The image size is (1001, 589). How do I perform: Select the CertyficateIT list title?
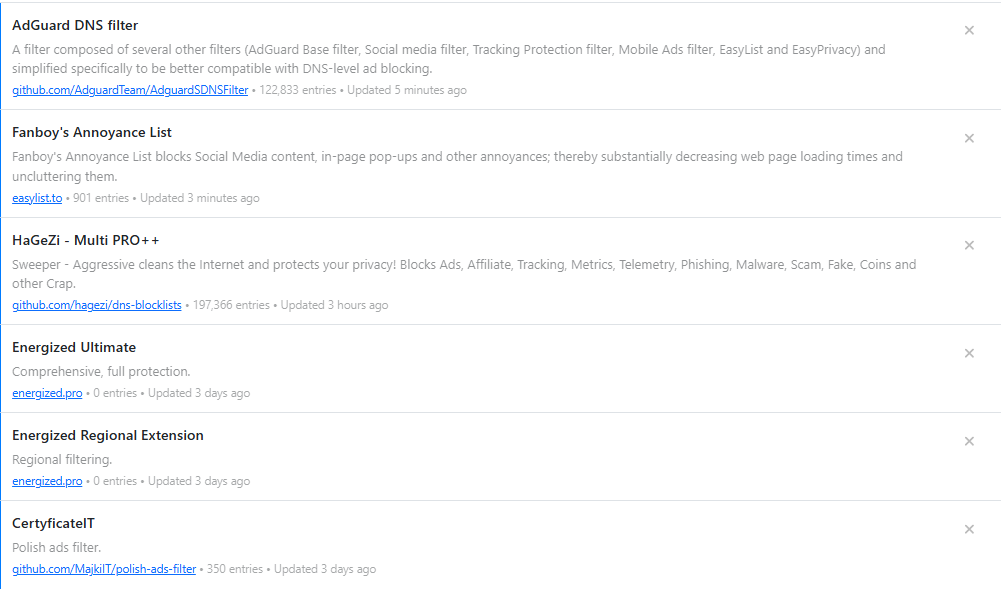(x=53, y=523)
